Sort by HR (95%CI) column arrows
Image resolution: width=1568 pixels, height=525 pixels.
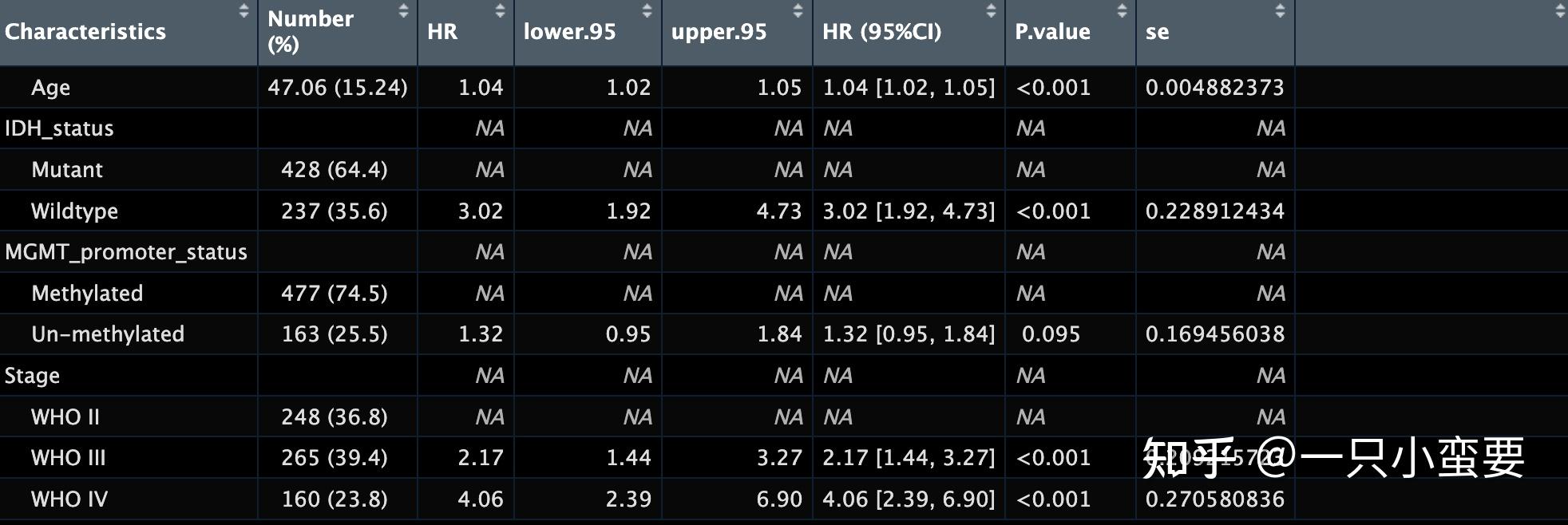pyautogui.click(x=991, y=11)
